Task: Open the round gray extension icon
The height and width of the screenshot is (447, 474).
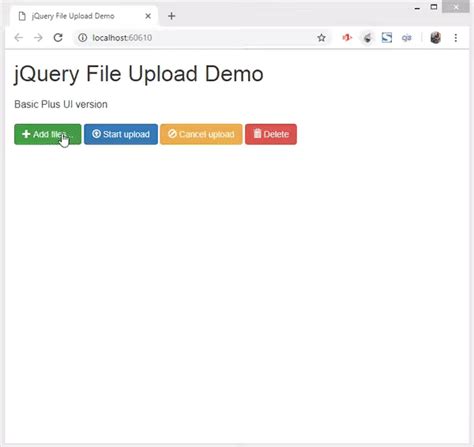Action: [367, 38]
